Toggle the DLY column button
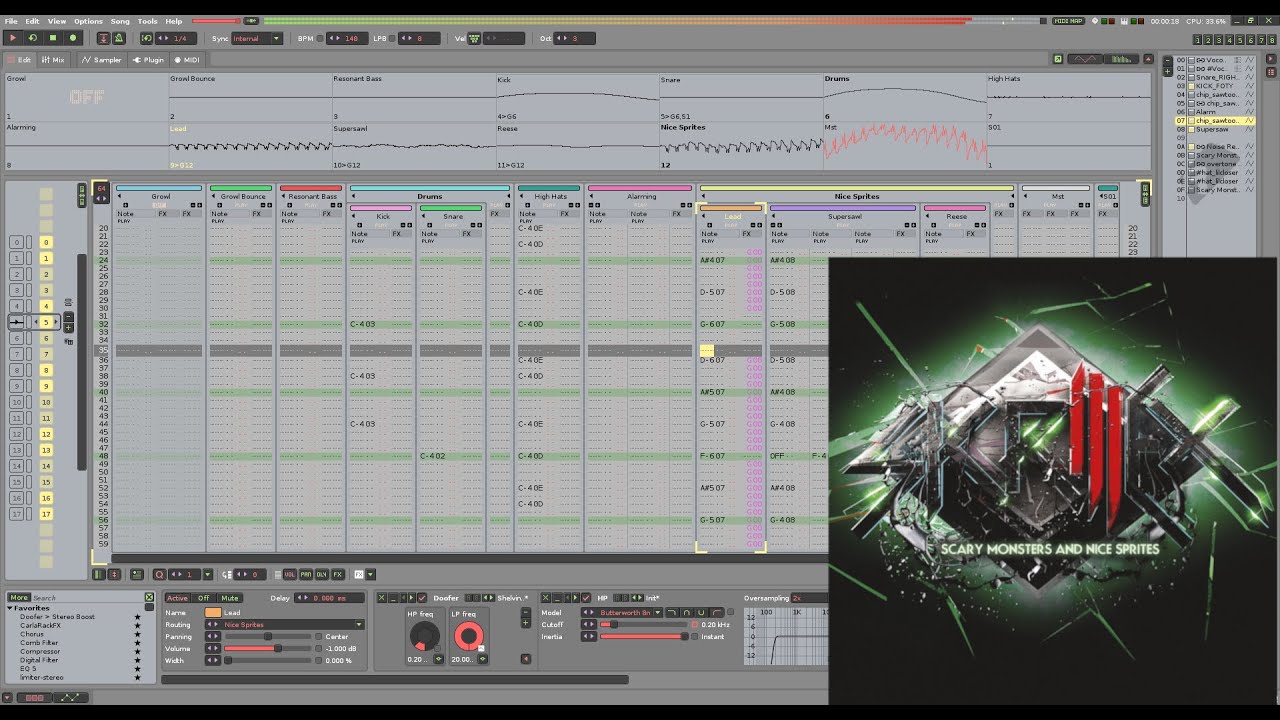The height and width of the screenshot is (720, 1280). [322, 574]
